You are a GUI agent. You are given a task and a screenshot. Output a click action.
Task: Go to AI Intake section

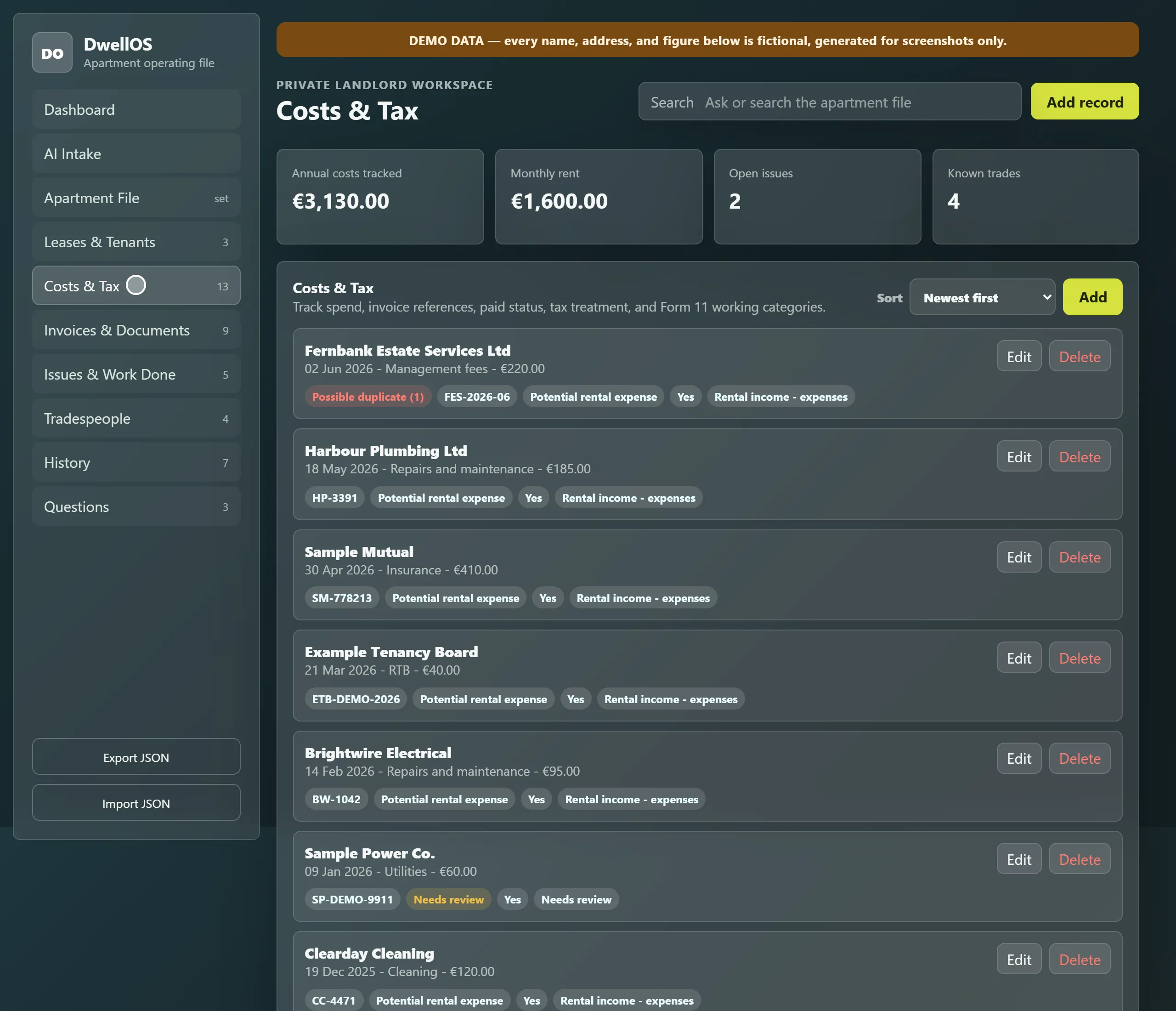pos(136,154)
